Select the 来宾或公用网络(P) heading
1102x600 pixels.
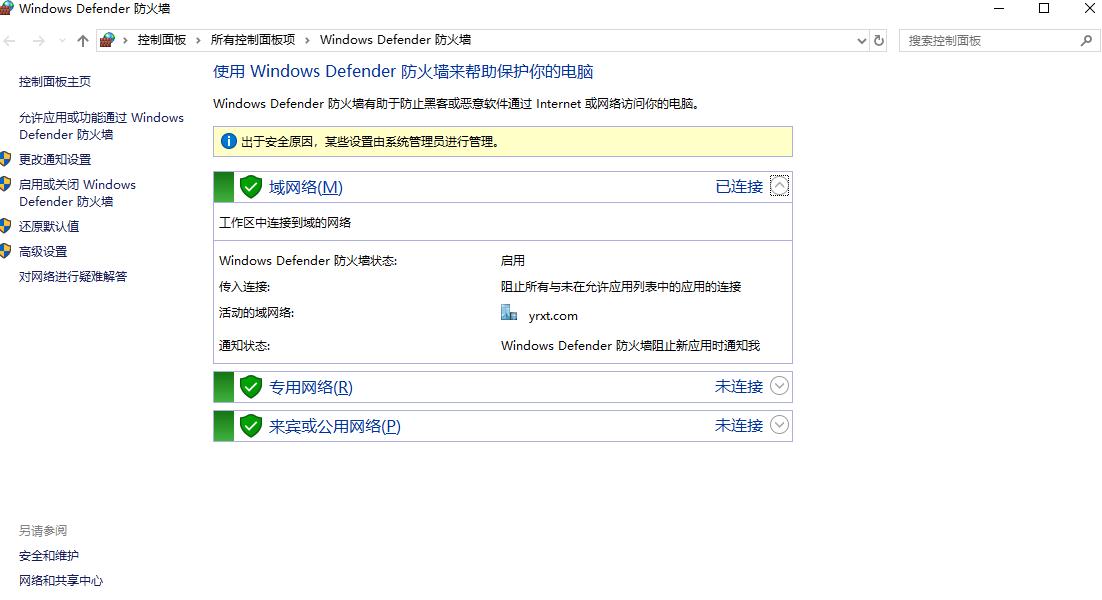[x=335, y=426]
